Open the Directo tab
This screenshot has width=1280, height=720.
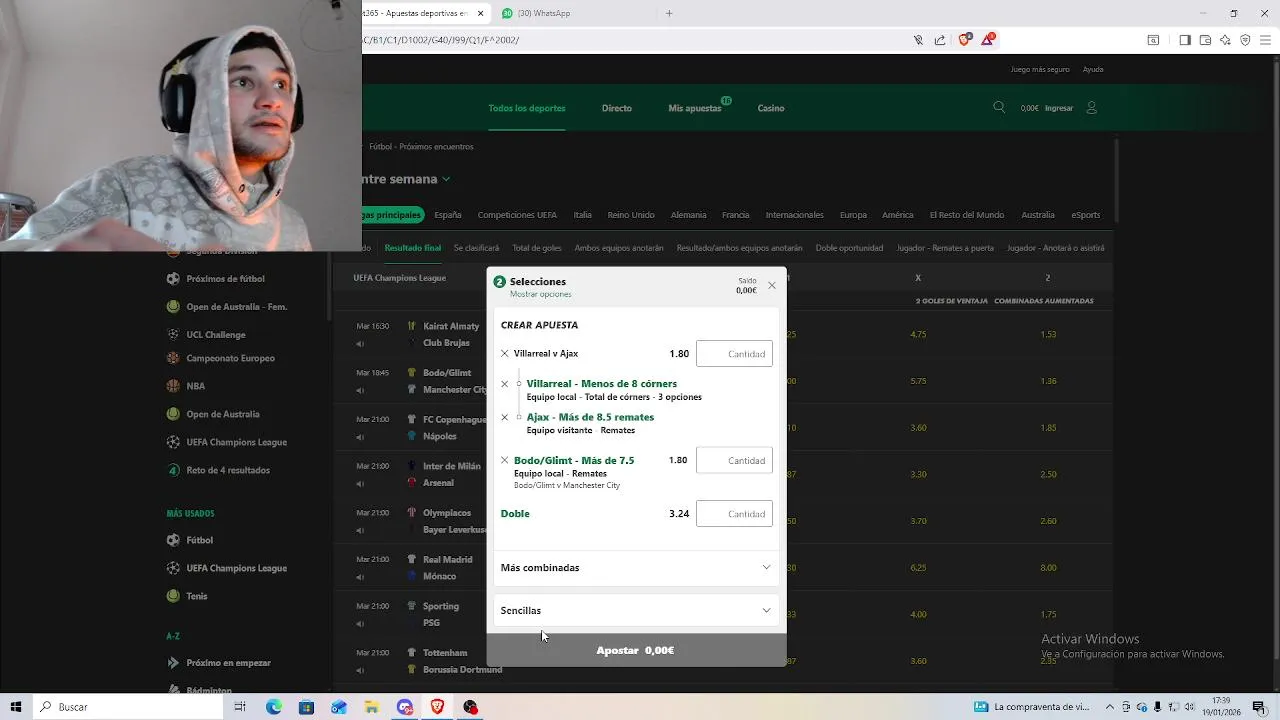click(617, 108)
